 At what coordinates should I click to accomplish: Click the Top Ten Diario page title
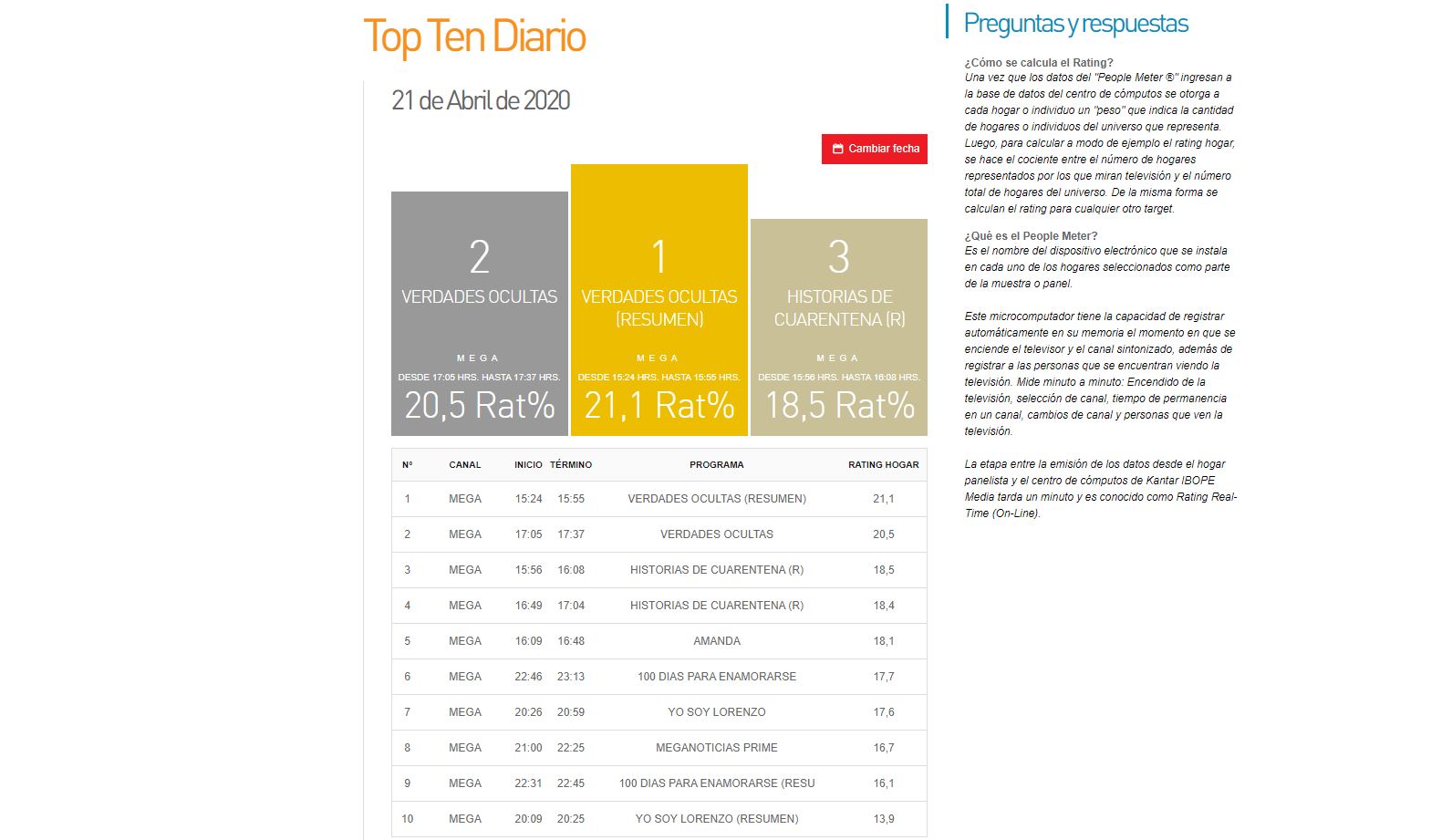point(474,37)
